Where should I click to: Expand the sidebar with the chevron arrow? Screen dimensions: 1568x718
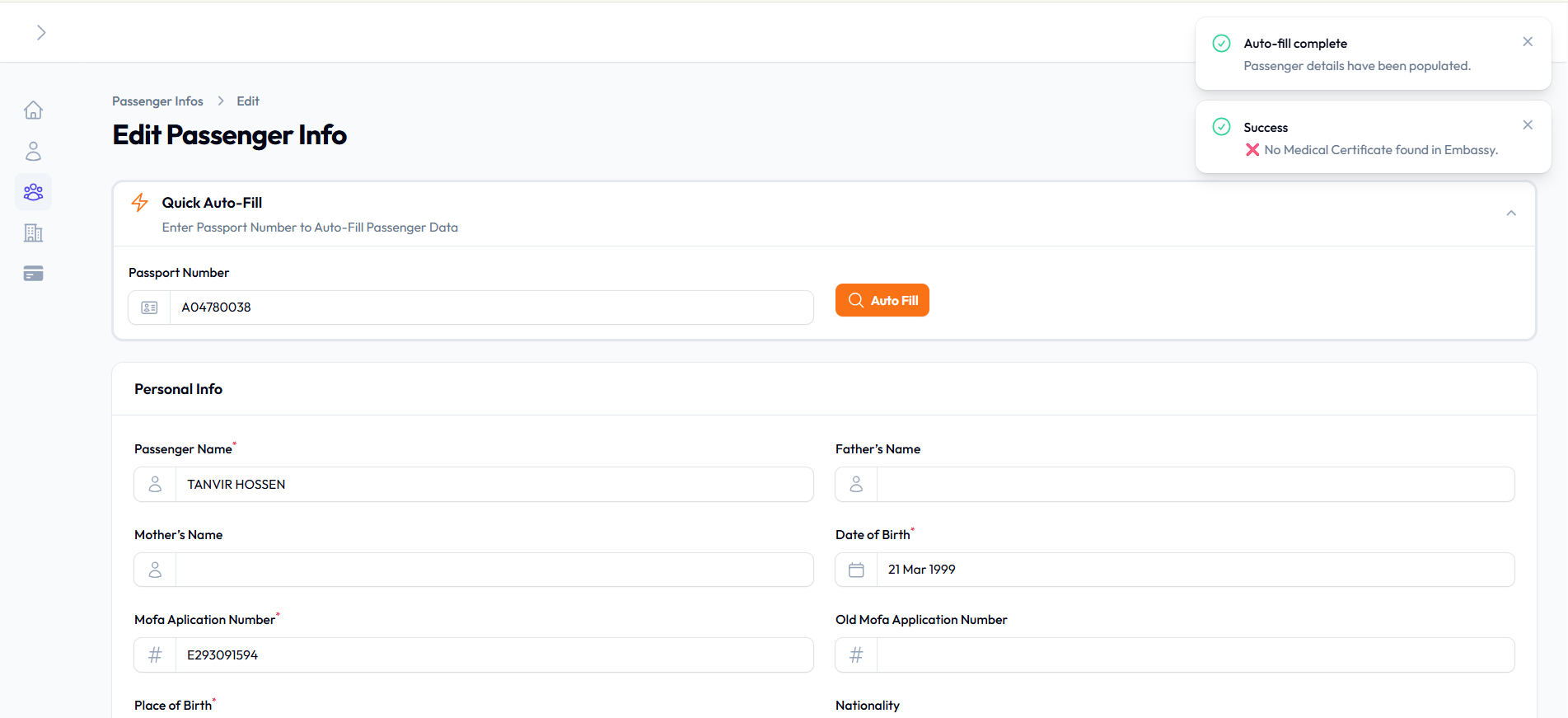[41, 32]
